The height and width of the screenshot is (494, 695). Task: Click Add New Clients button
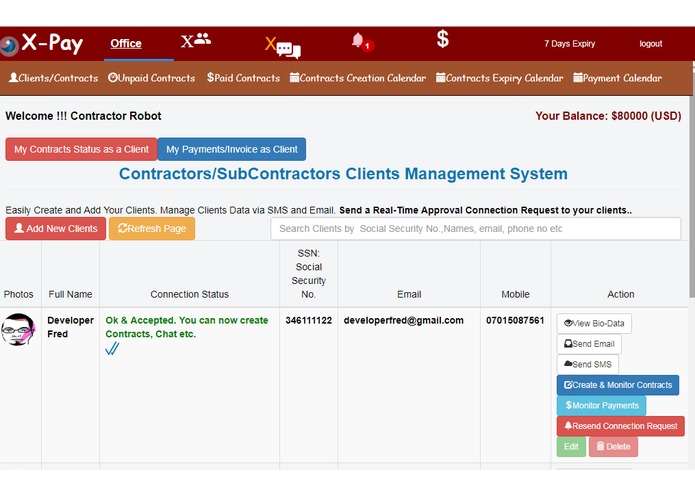[x=56, y=229]
